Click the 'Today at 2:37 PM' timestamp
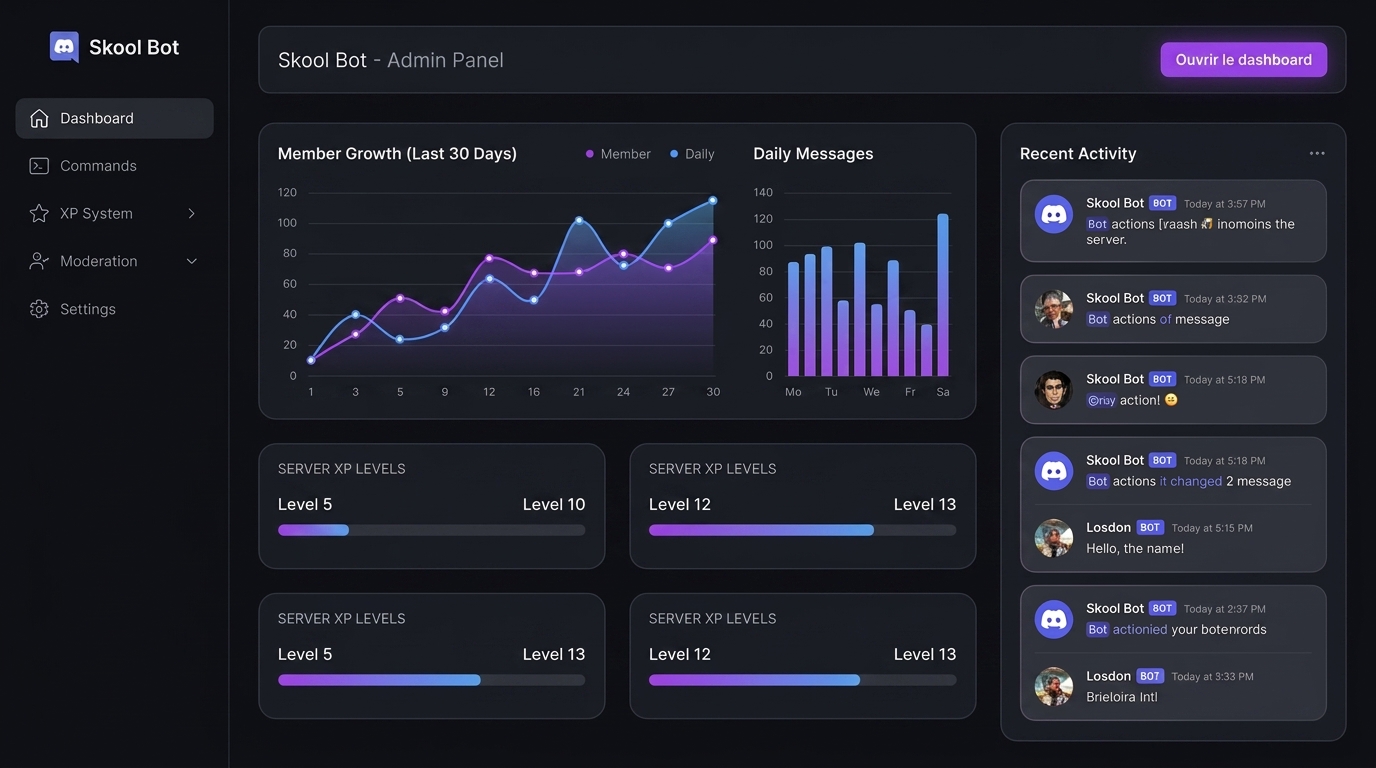Screen dimensions: 1376x768 (x=1225, y=609)
